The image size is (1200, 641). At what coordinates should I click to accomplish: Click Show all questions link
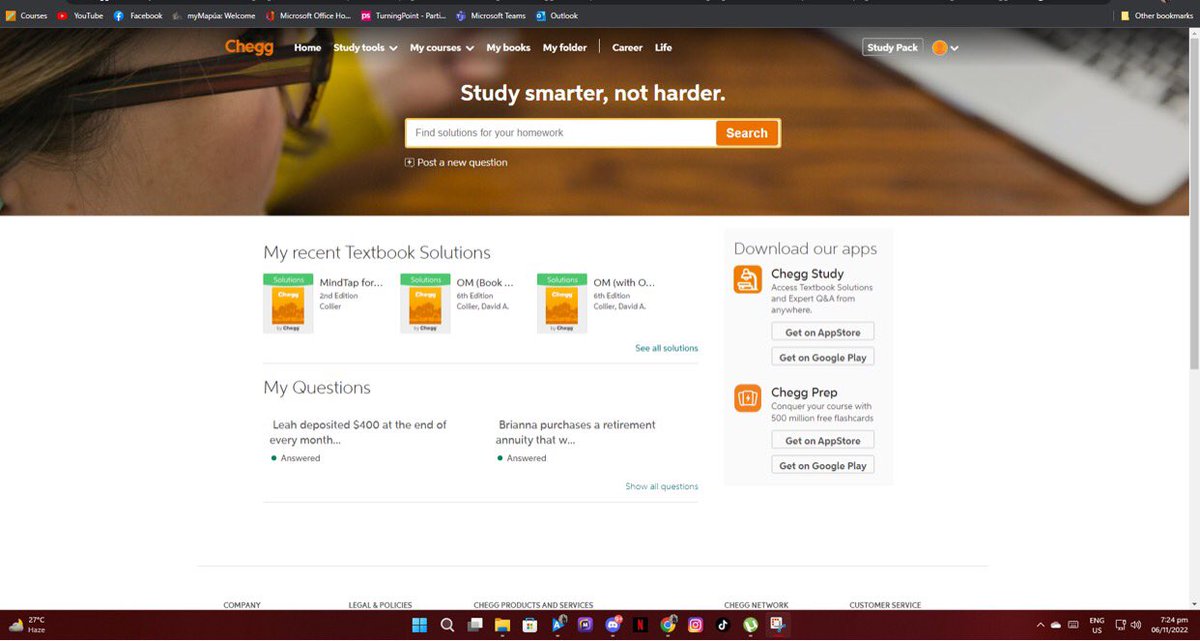662,486
